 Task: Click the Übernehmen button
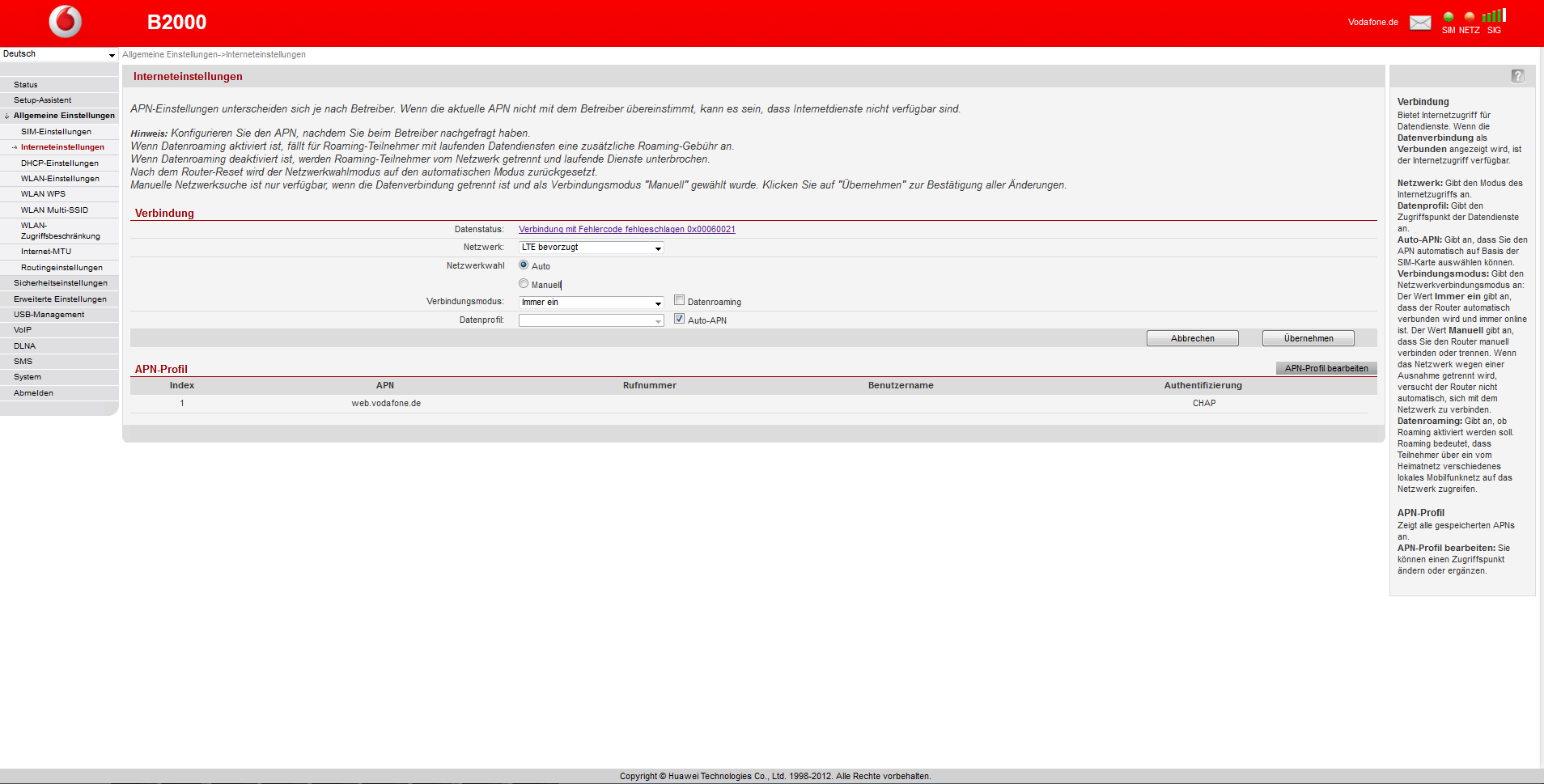(1308, 338)
